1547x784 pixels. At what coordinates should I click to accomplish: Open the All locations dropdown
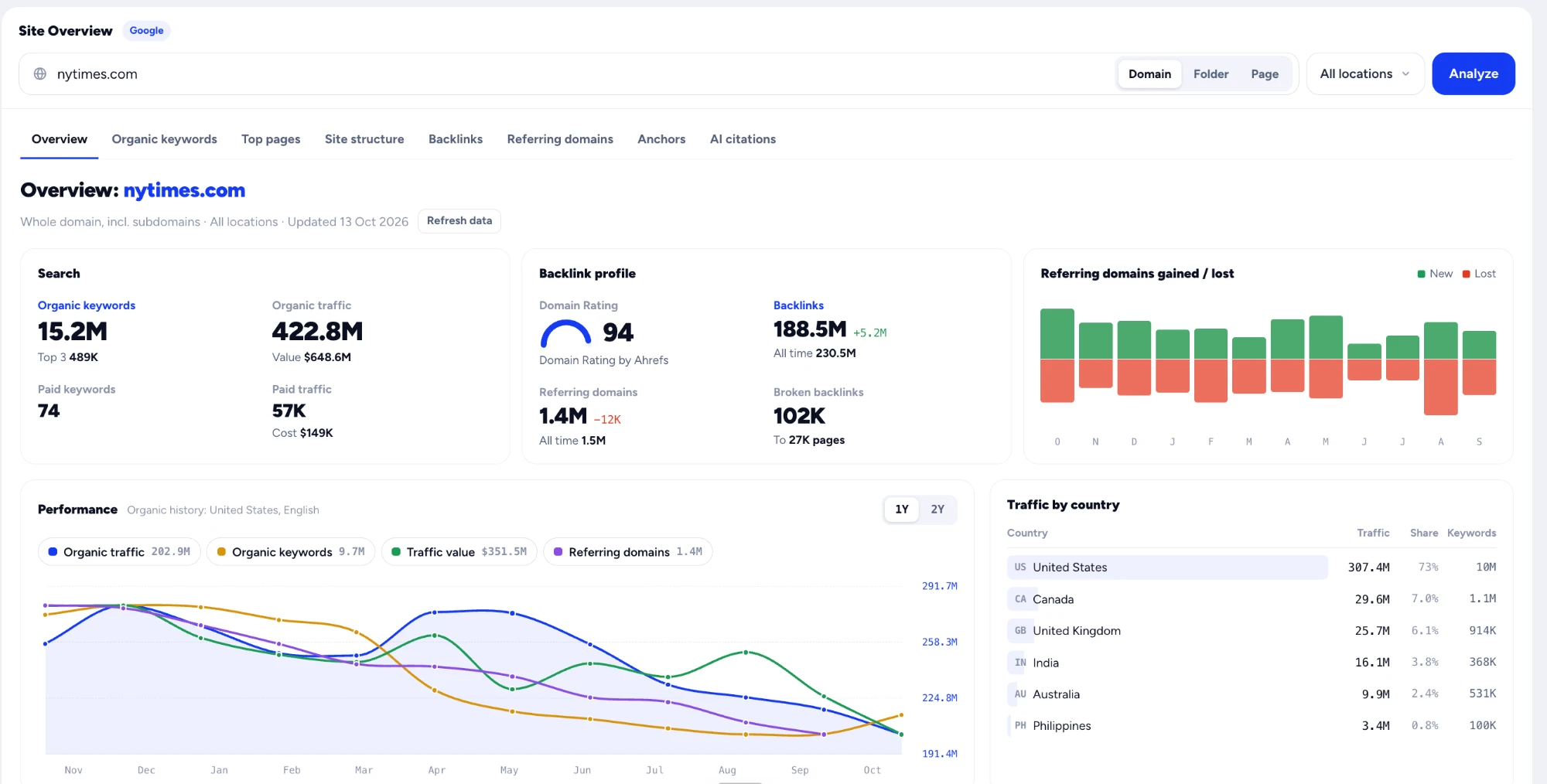pos(1365,74)
